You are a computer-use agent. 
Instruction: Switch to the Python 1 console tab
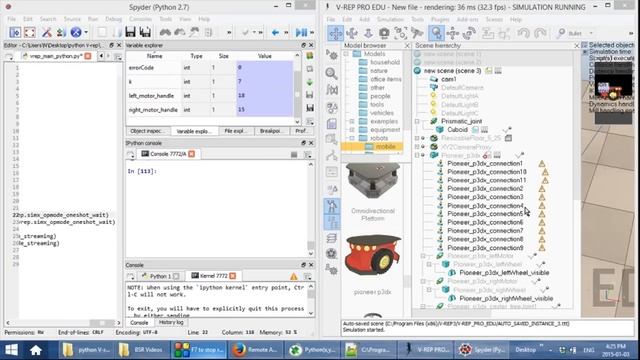click(160, 276)
